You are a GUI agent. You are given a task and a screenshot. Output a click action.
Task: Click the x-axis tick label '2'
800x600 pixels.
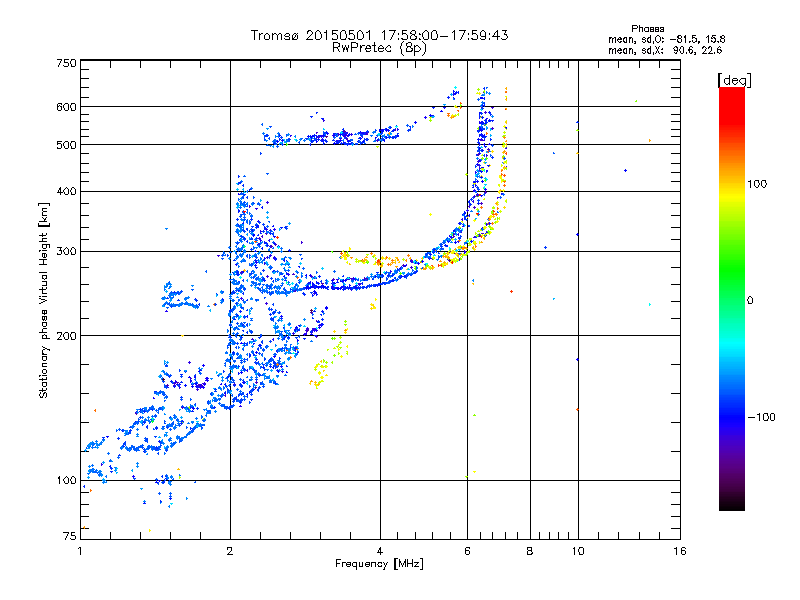230,551
